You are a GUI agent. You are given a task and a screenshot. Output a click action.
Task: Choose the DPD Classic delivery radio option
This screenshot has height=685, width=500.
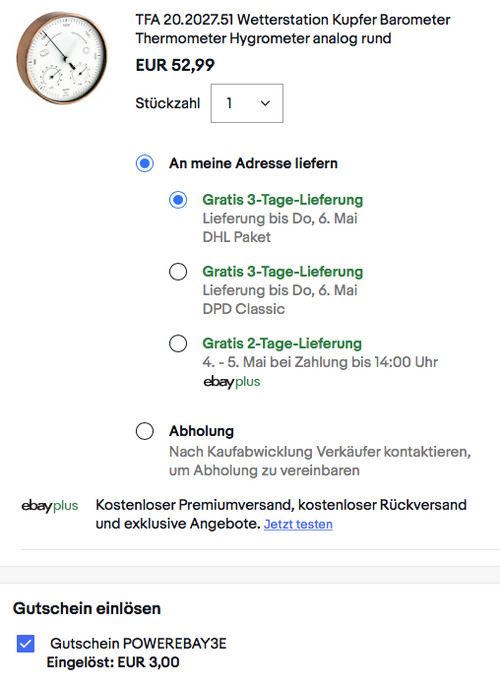178,272
